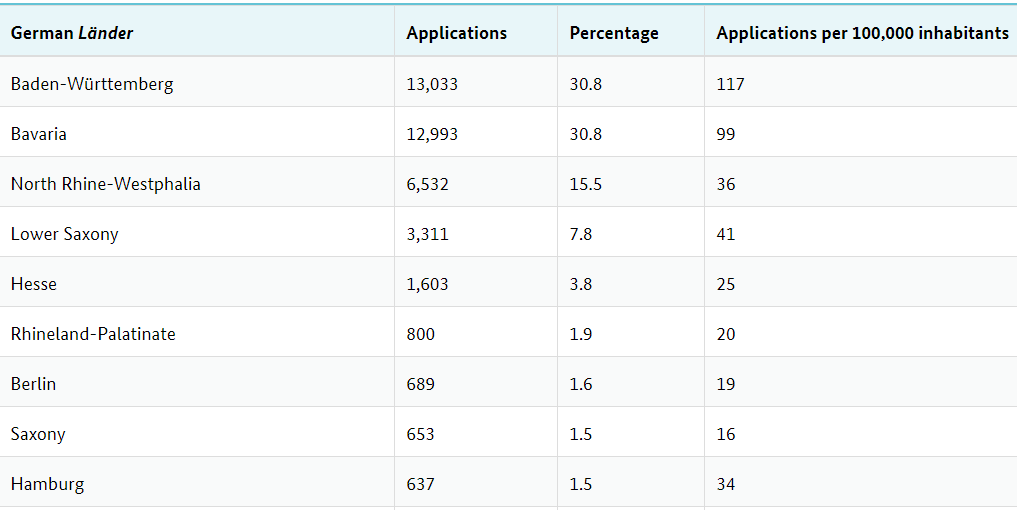The image size is (1017, 510).
Task: Click Bavaria's 30.8 percentage
Action: point(586,134)
